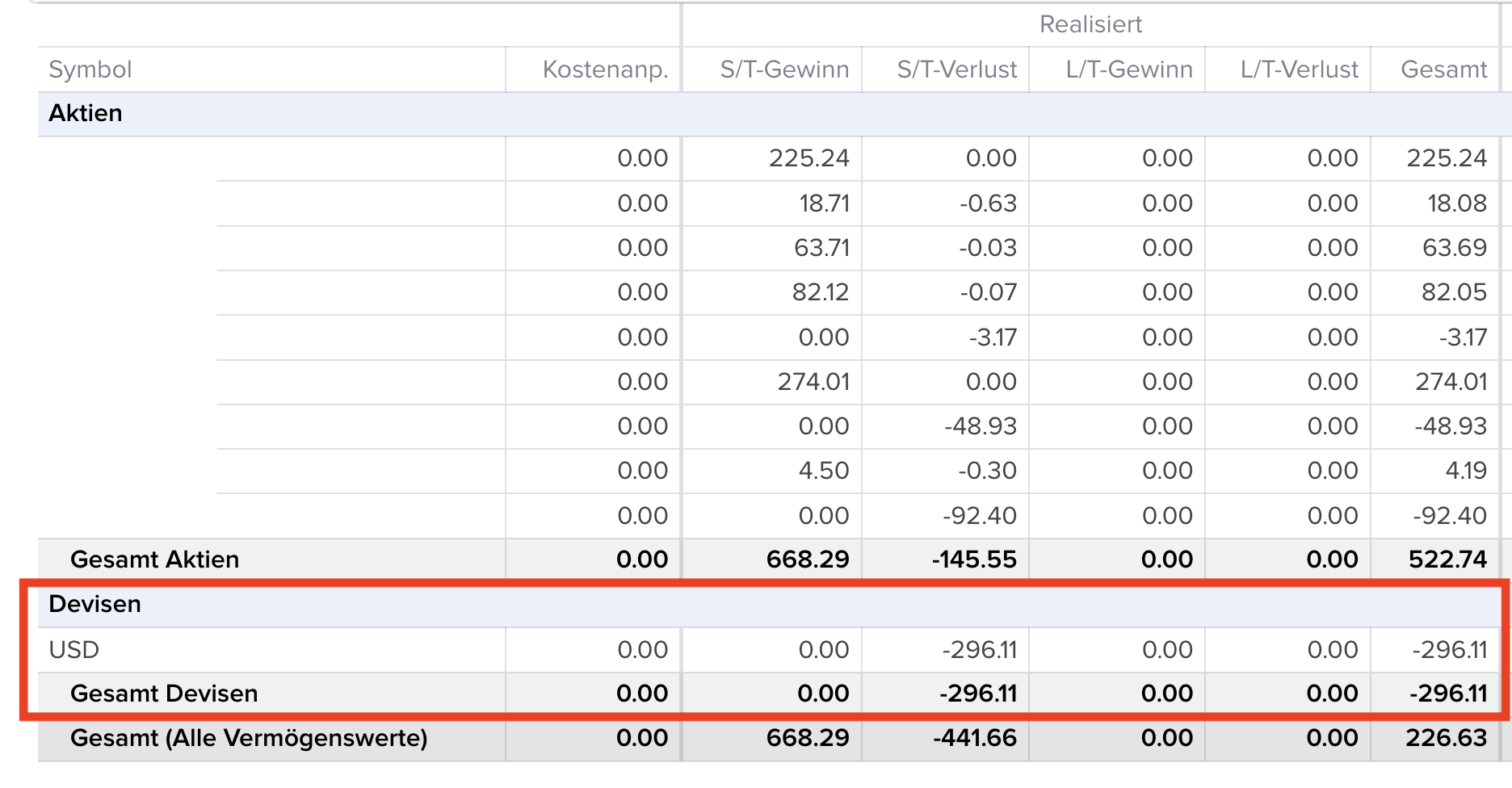Screen dimensions: 1512x788
Task: Click the Gesamt Aktien row label
Action: click(155, 560)
